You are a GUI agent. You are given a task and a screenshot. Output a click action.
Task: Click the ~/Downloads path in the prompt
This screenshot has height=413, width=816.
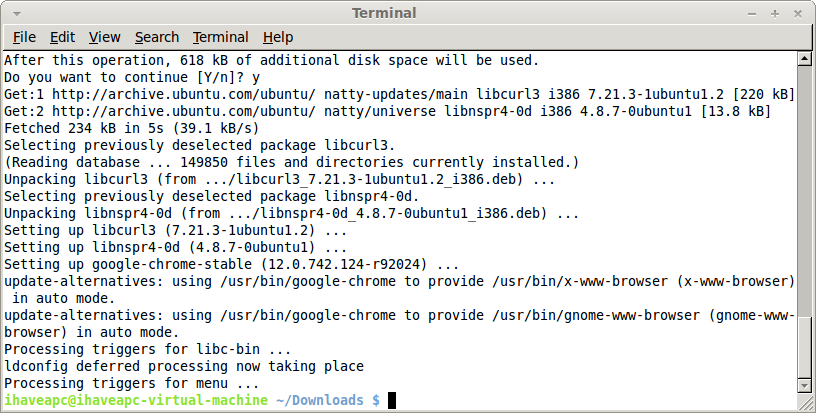320,400
